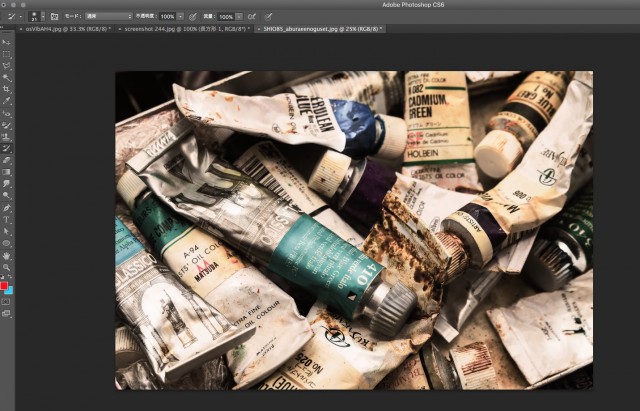Click the flow percentage input field
This screenshot has height=411, width=640.
(226, 17)
